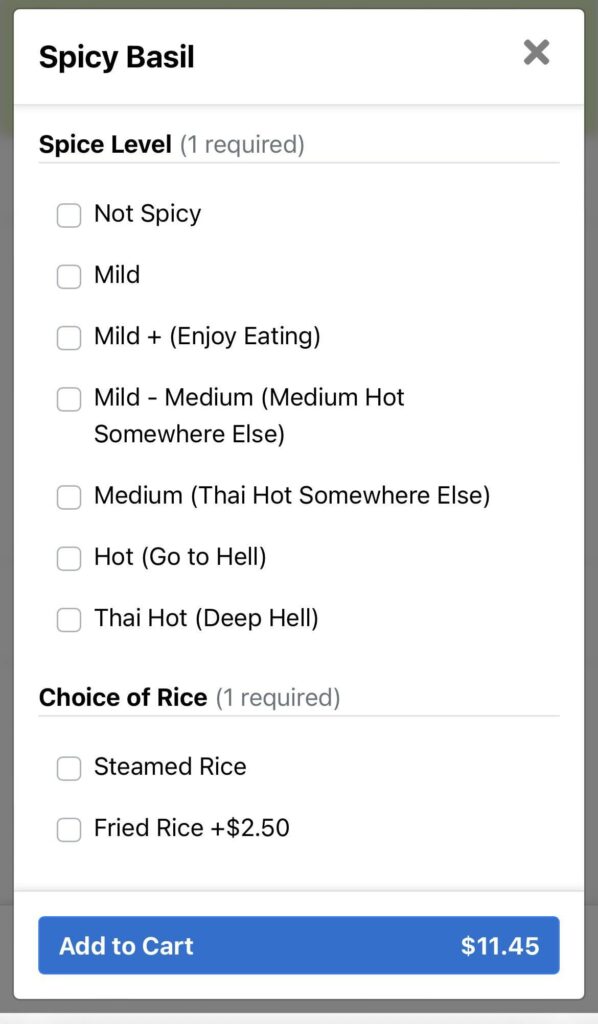Click the (1 required) label under Spice Level

click(x=243, y=145)
